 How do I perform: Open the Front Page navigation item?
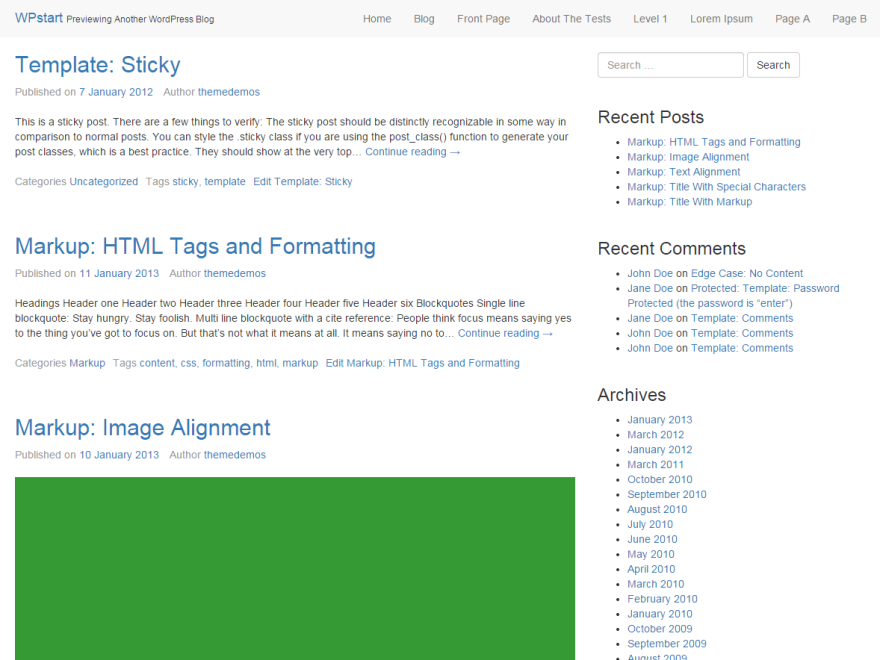(483, 18)
